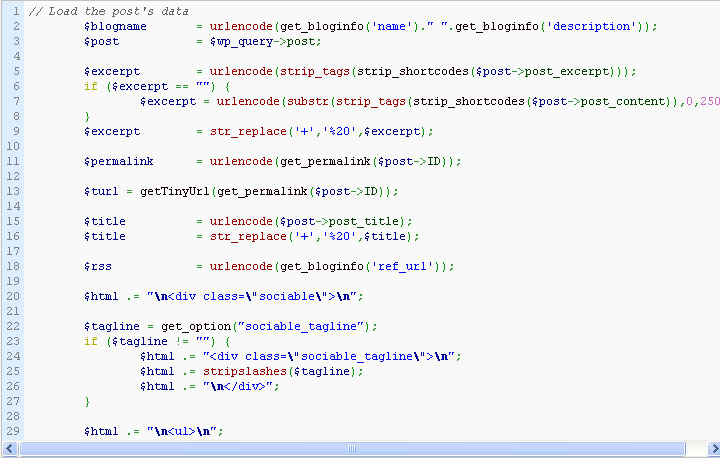Click 'substr' on line 7
Viewport: 720px width, 458px height.
click(x=308, y=102)
